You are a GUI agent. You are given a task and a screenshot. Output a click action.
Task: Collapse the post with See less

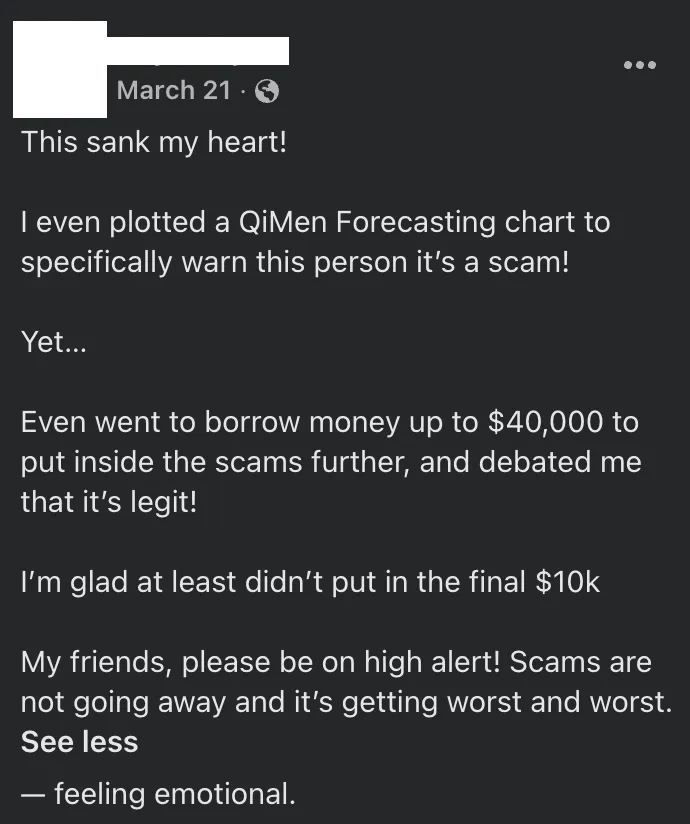[80, 742]
